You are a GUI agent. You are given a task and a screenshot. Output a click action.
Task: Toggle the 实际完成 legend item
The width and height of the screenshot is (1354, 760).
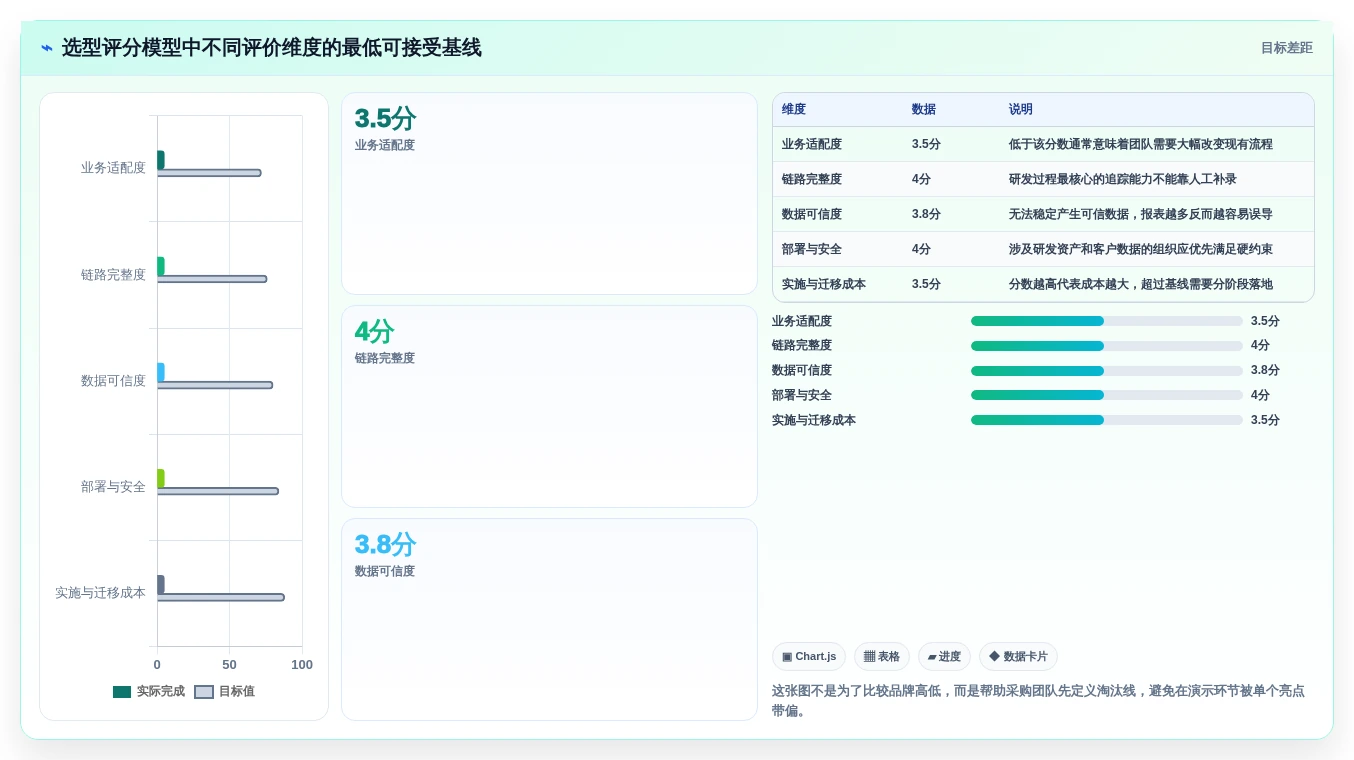coord(149,691)
